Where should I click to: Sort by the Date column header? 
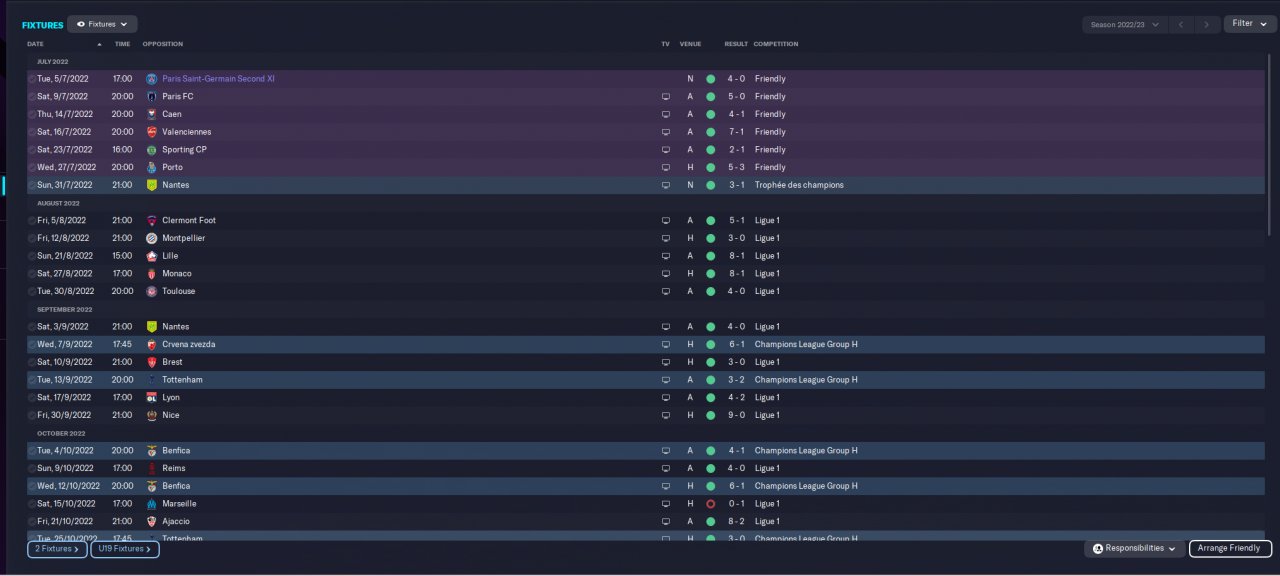tap(36, 44)
